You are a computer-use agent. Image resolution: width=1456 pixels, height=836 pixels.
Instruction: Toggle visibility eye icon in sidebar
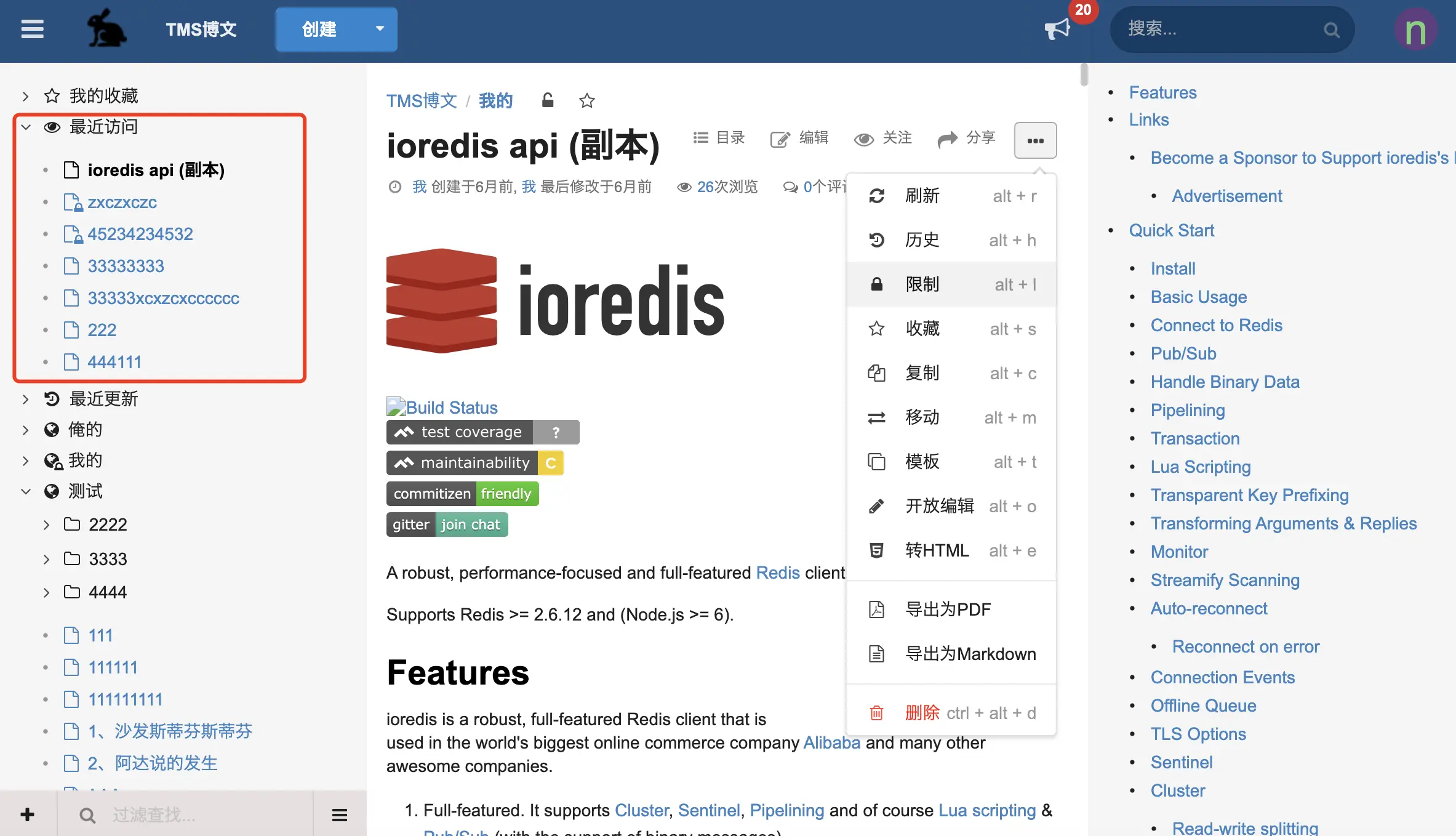coord(51,126)
